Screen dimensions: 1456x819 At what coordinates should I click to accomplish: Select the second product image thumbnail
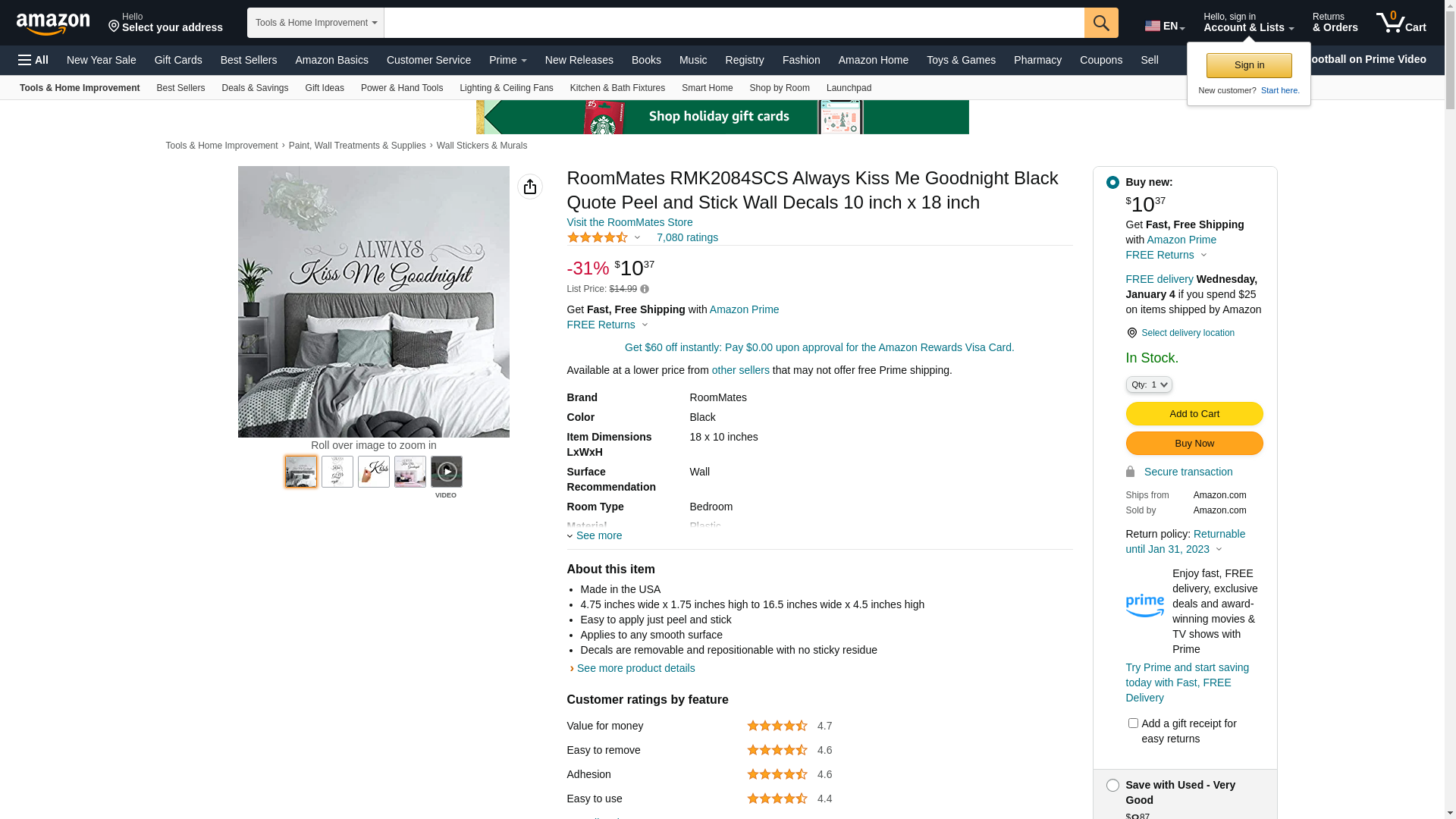[337, 472]
